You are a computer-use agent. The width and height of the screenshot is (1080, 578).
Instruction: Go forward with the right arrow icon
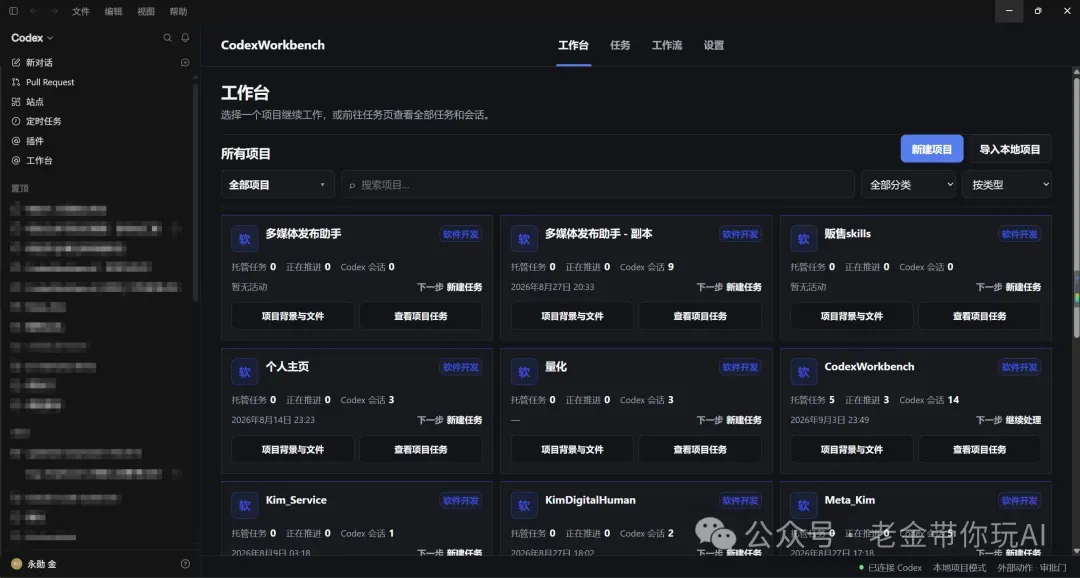pos(54,11)
